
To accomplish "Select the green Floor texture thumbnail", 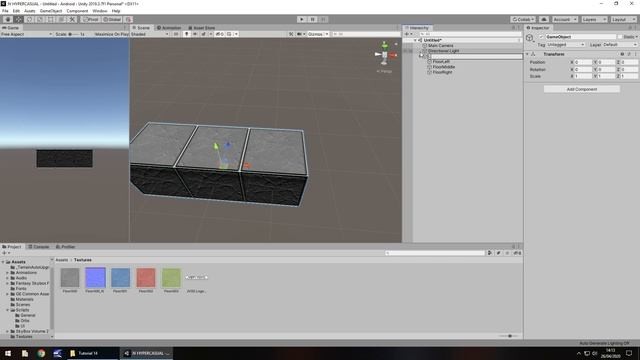I will click(171, 278).
